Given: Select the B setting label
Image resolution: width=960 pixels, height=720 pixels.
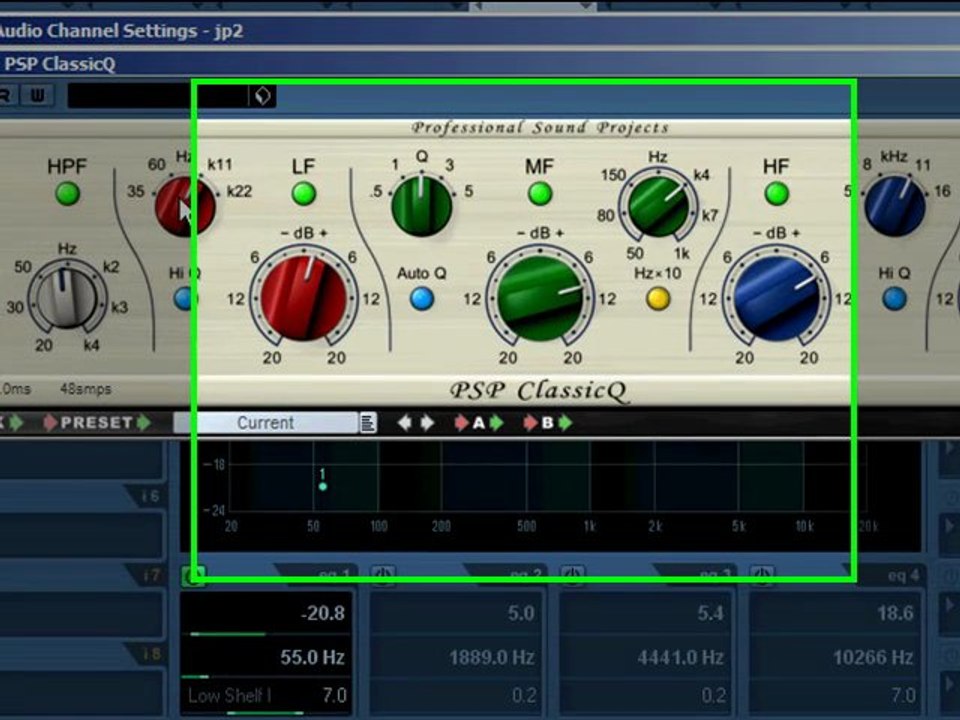Looking at the screenshot, I should pos(548,422).
